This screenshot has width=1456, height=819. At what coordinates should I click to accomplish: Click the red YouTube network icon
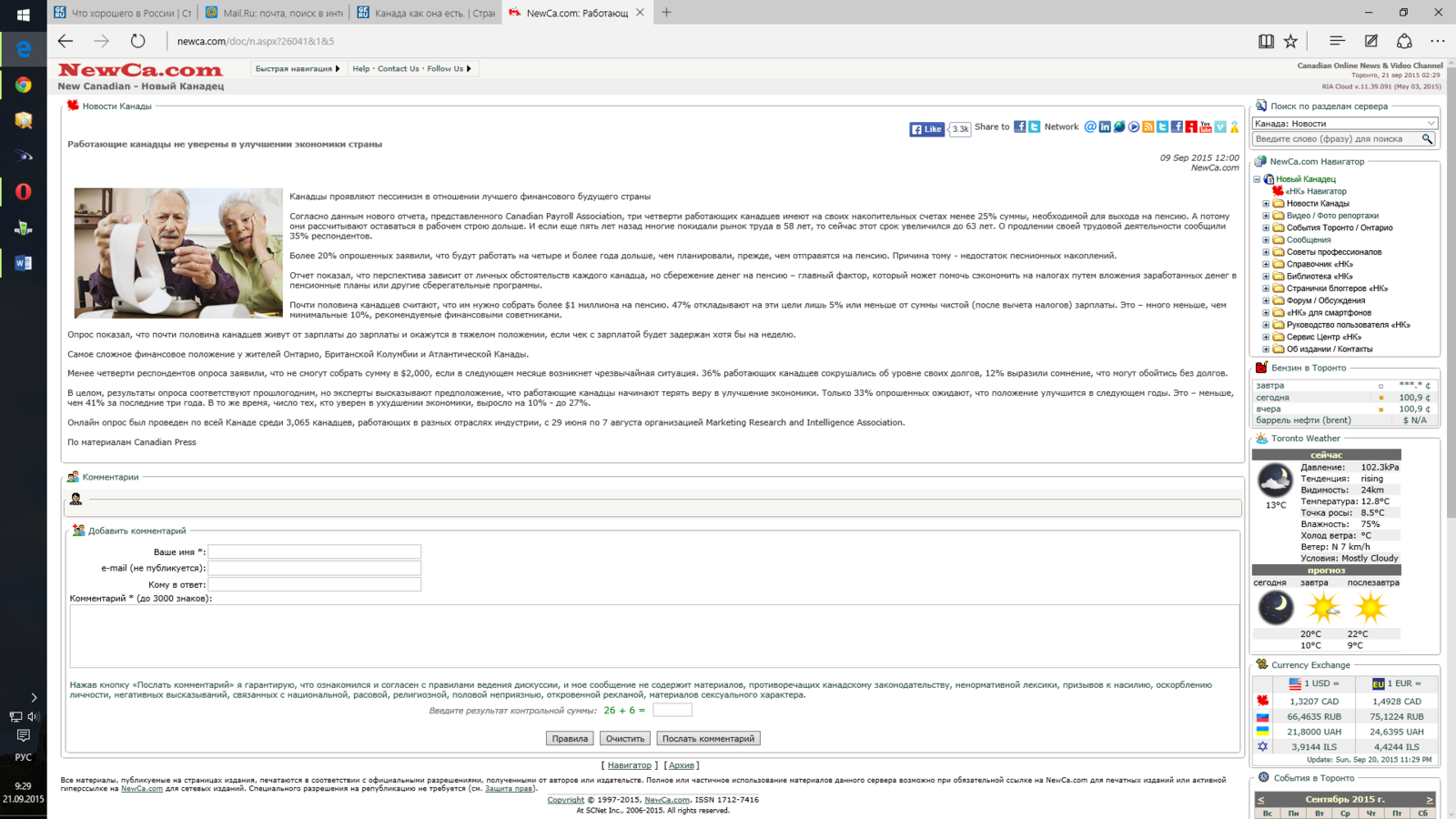(1206, 126)
